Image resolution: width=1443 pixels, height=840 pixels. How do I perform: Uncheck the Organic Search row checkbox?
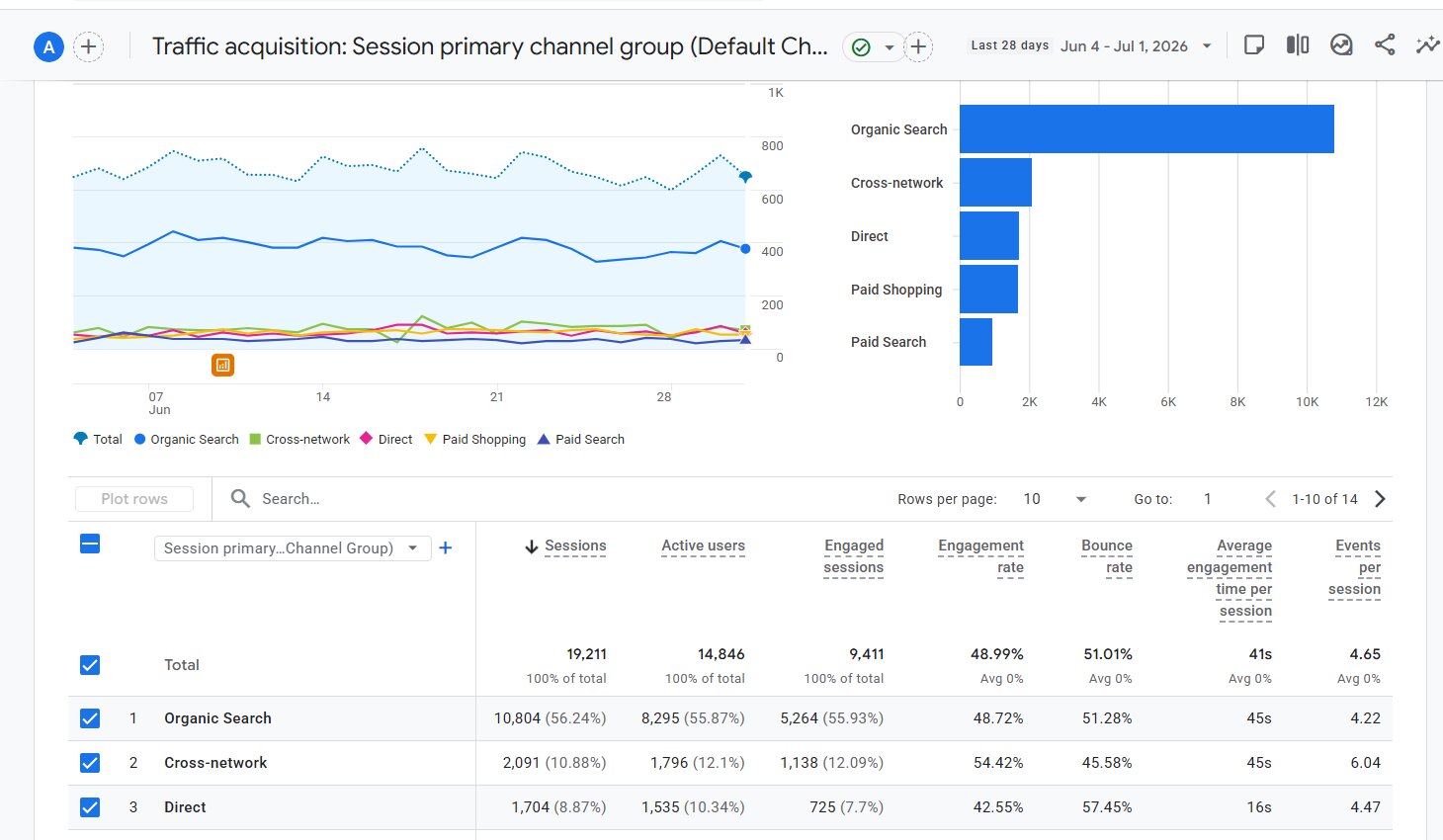tap(90, 718)
